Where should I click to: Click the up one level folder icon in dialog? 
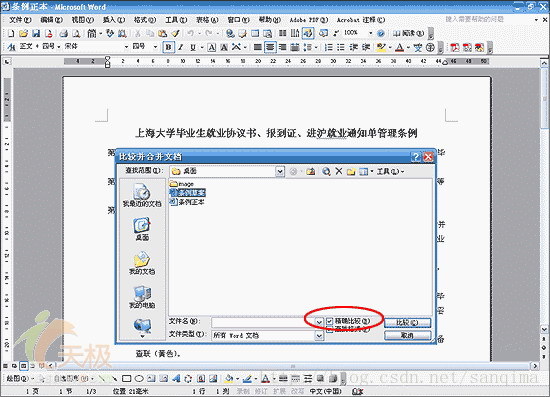pos(310,171)
